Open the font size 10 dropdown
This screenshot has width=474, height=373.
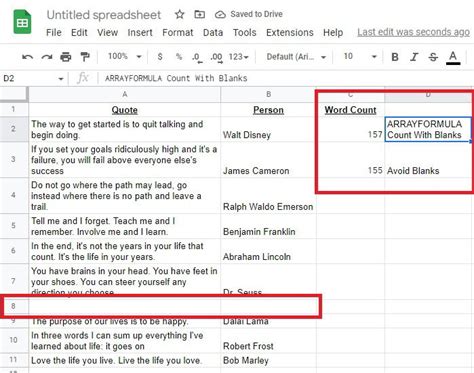click(x=360, y=57)
